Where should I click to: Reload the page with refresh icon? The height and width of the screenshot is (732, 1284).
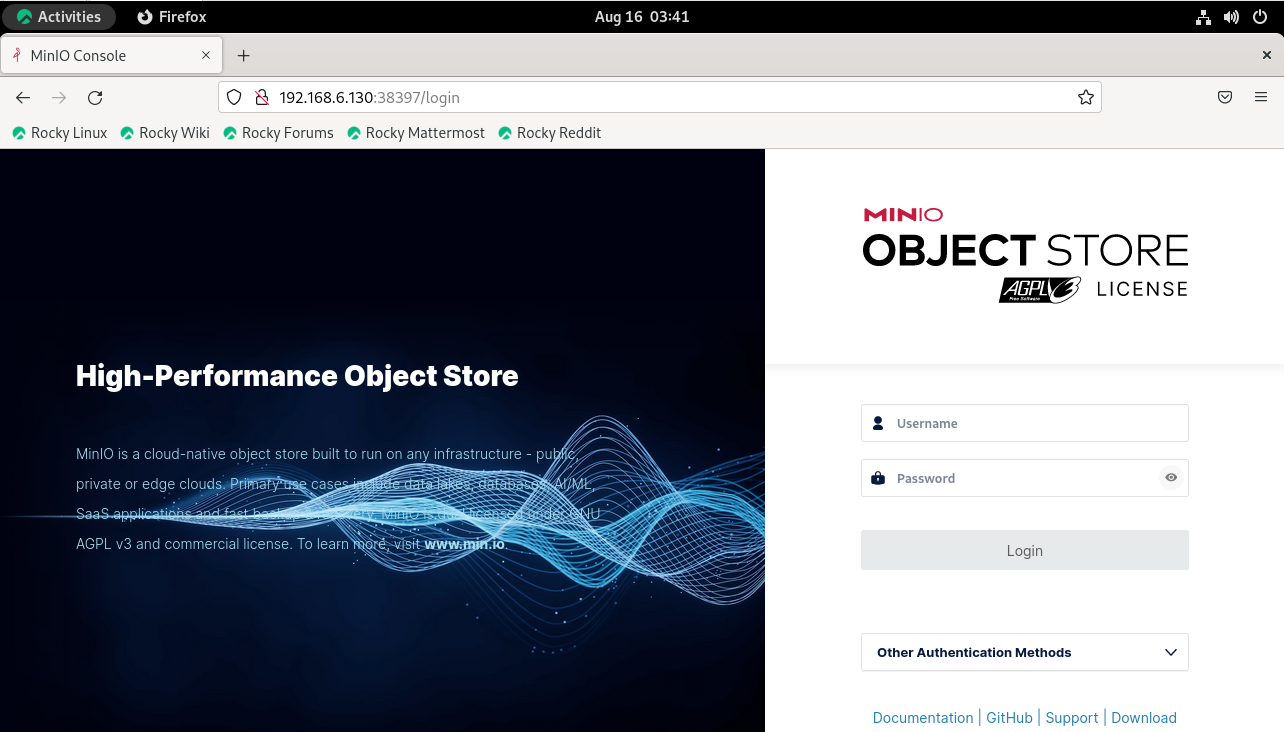[95, 97]
